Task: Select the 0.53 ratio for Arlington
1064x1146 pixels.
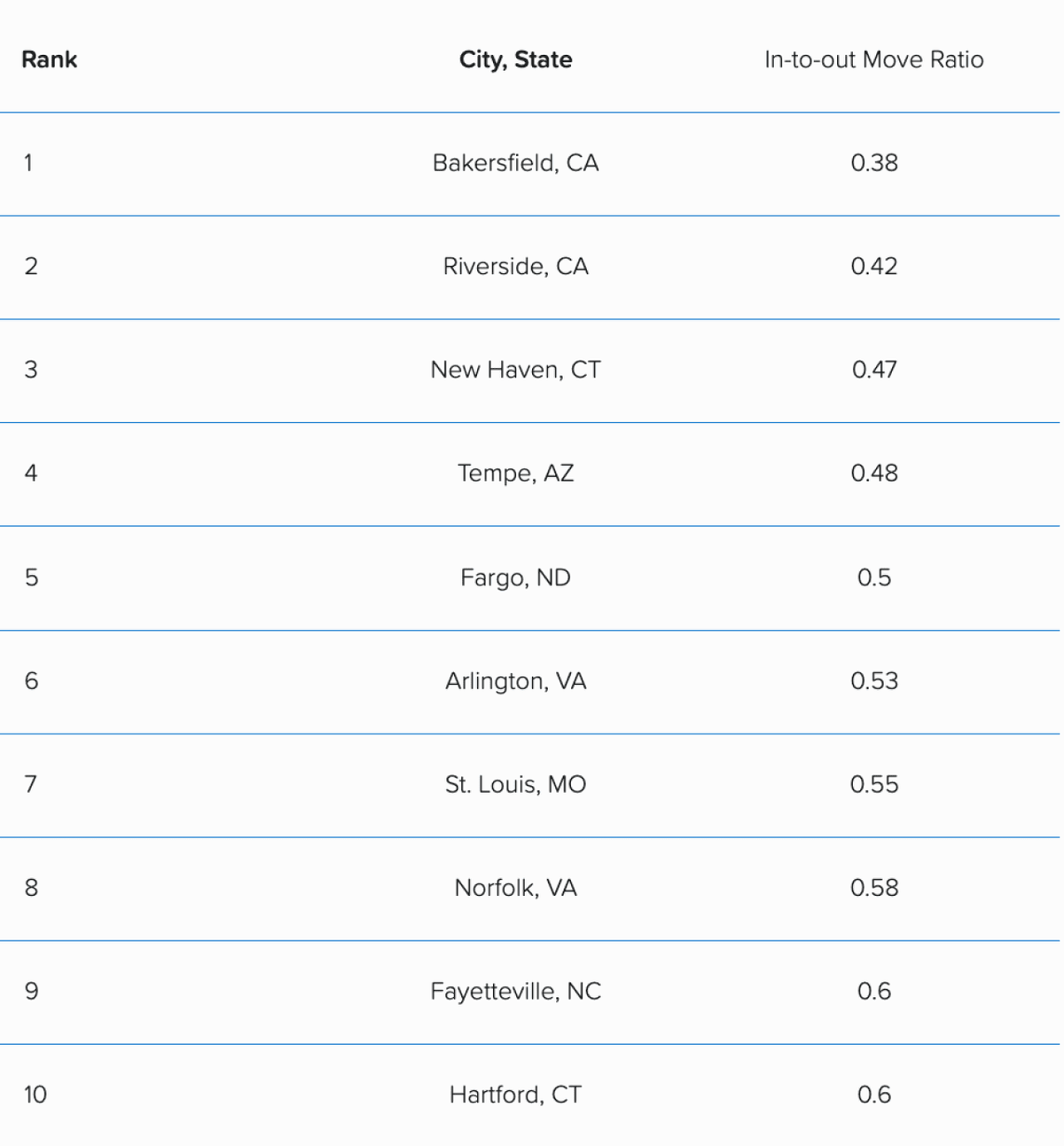Action: point(874,681)
